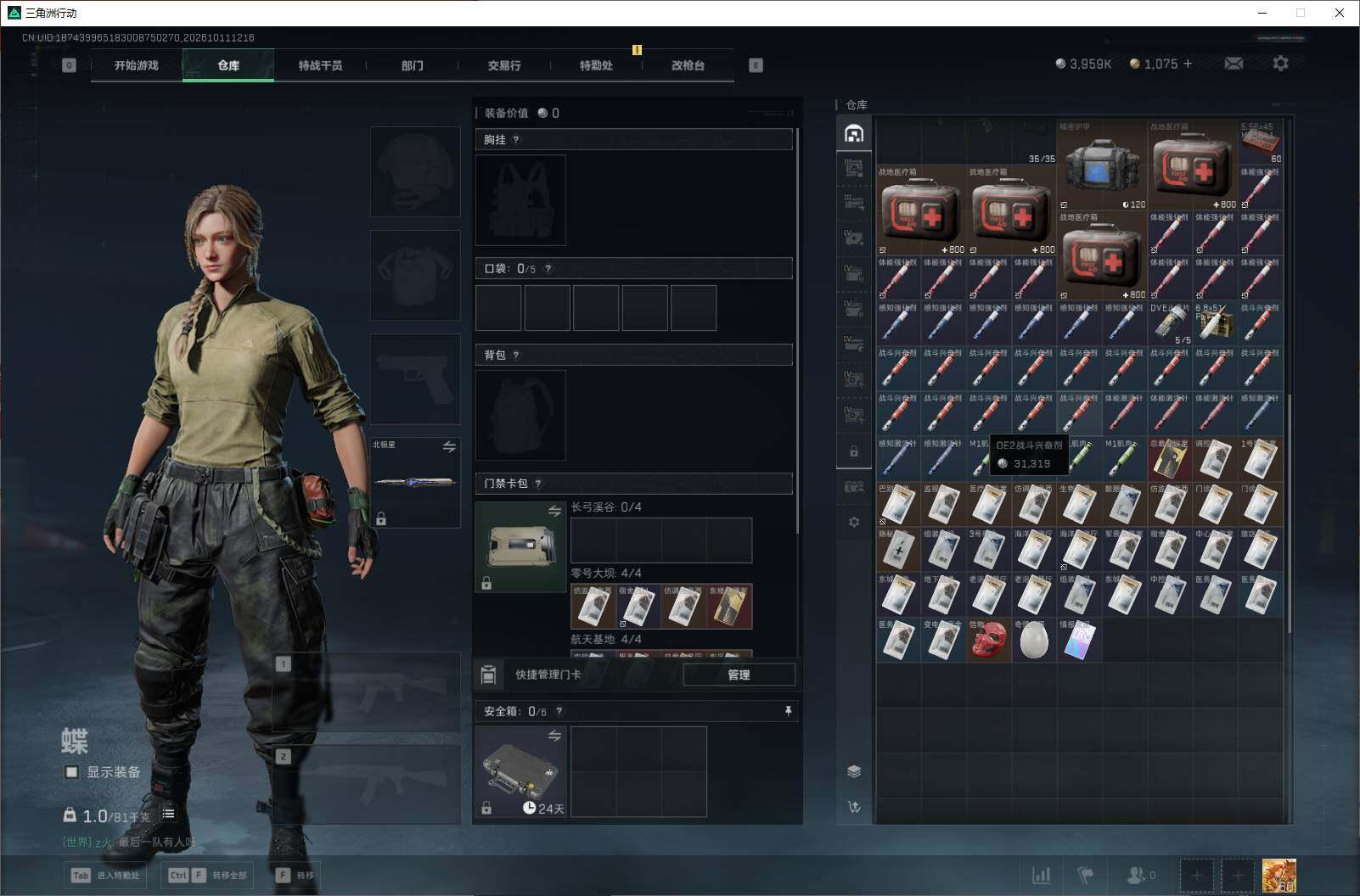The image size is (1360, 896).
Task: Click the auto-sort stash icon
Action: point(854,807)
